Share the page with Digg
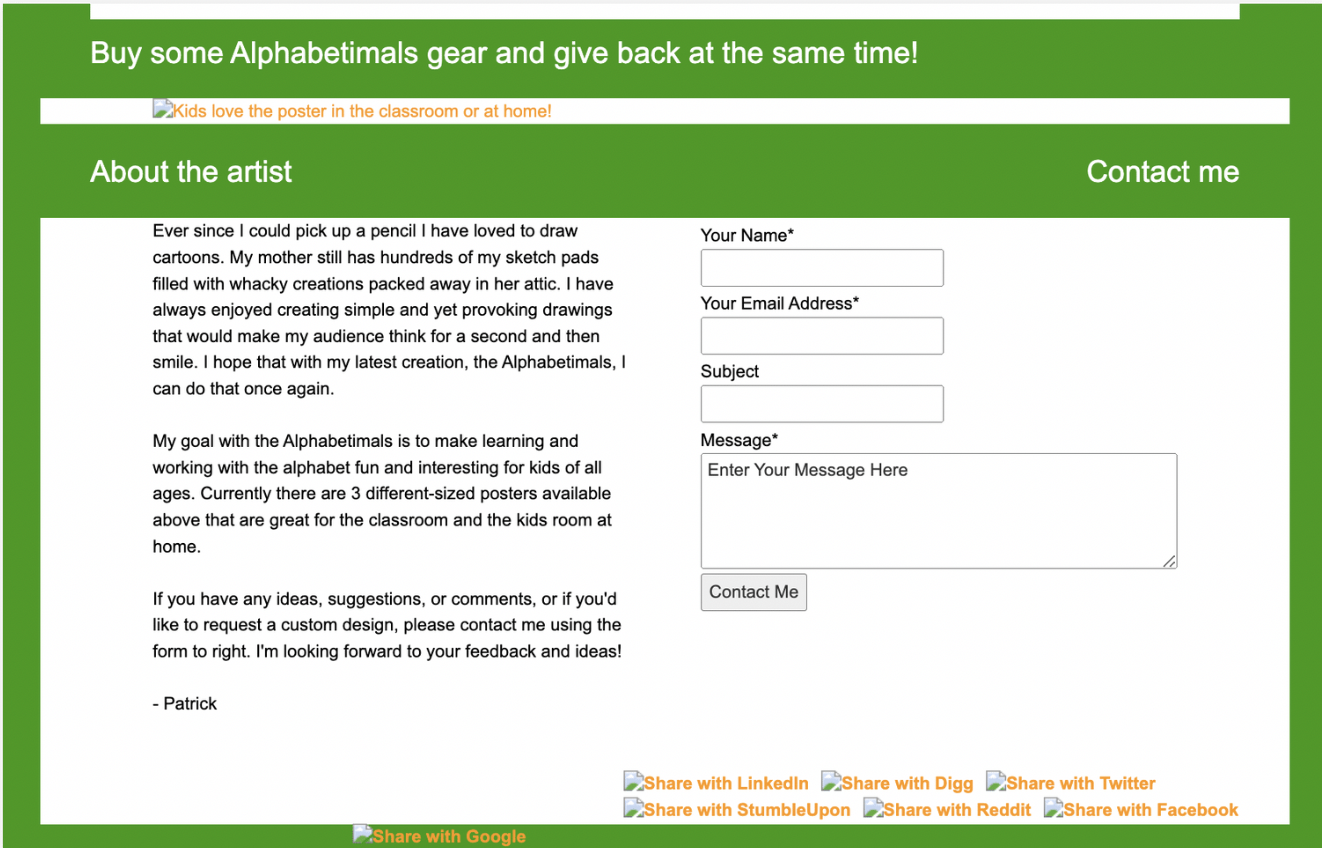The image size is (1322, 848). [x=897, y=783]
